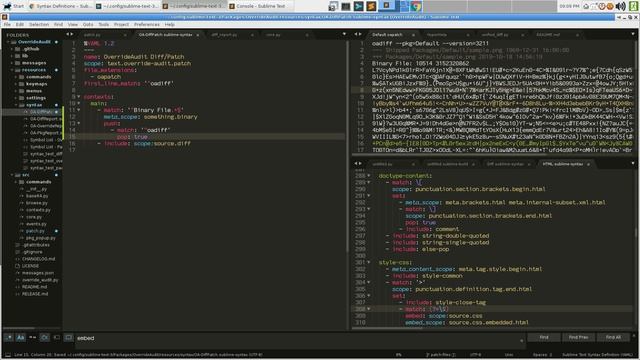The height and width of the screenshot is (360, 640).
Task: Open browse.py in the sidebar
Action: pos(37,203)
